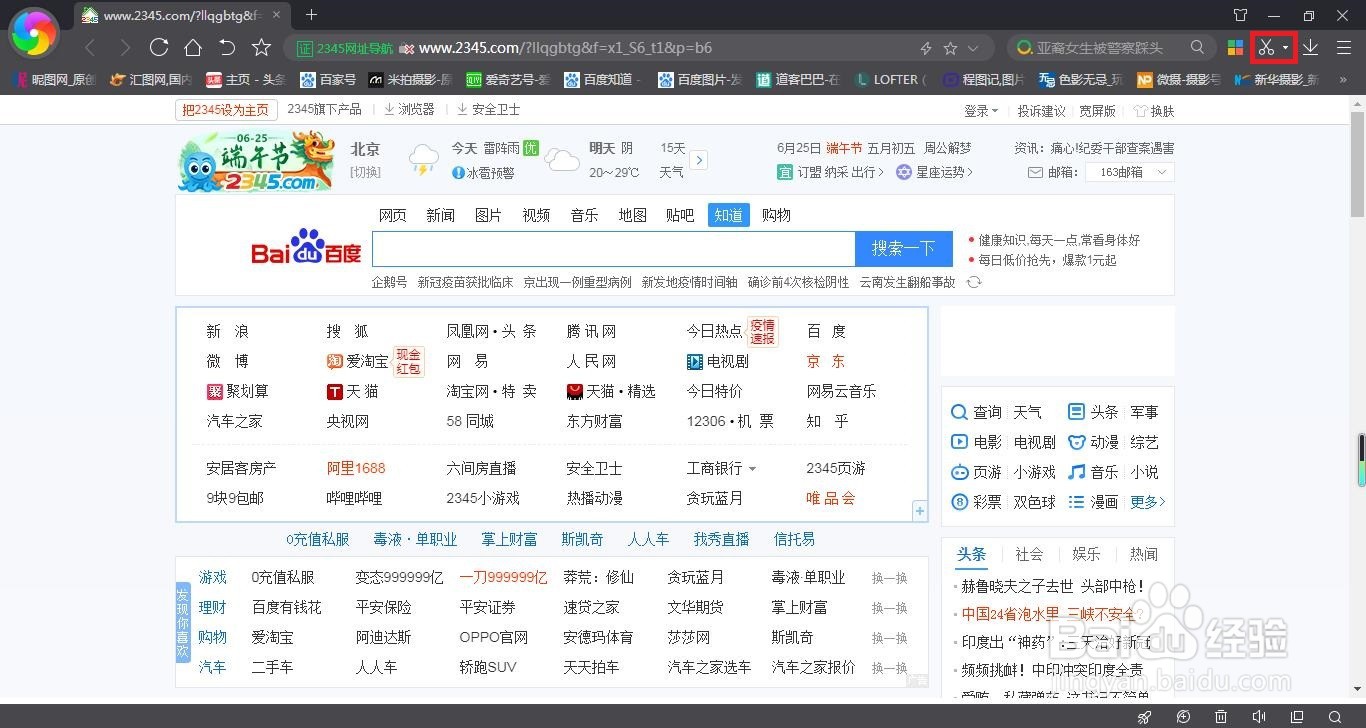Expand weather forecast arrow next to 15天
Image resolution: width=1366 pixels, height=728 pixels.
tap(699, 160)
